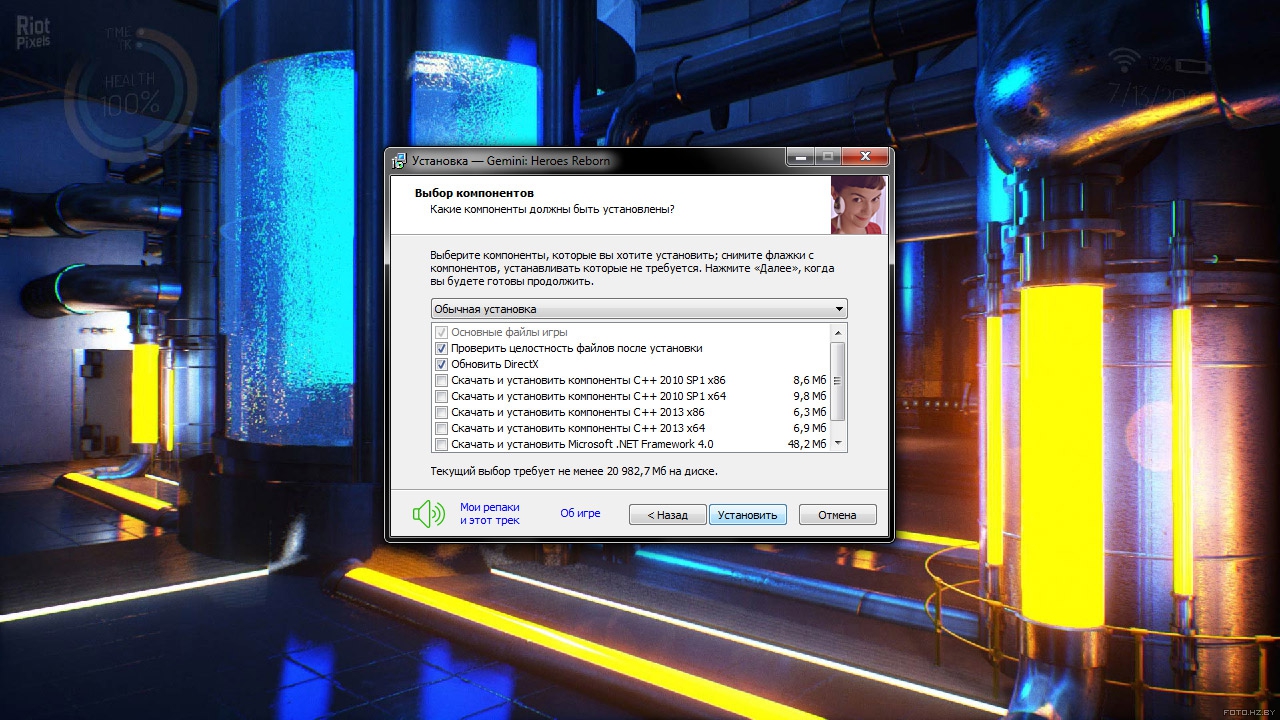Cancel setup with the "Отмена" button

coord(837,515)
